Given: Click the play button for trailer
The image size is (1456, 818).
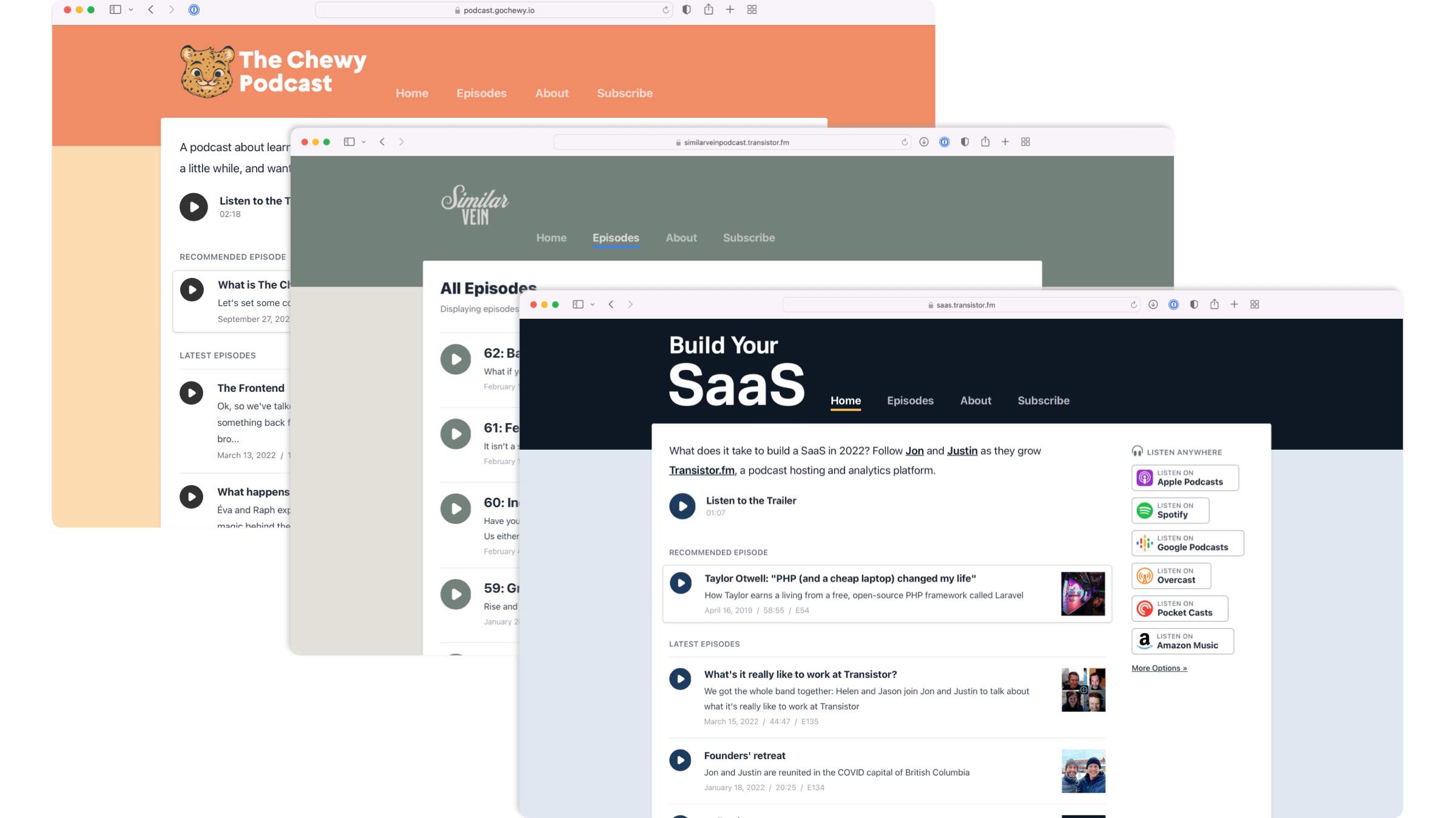Looking at the screenshot, I should coord(681,505).
